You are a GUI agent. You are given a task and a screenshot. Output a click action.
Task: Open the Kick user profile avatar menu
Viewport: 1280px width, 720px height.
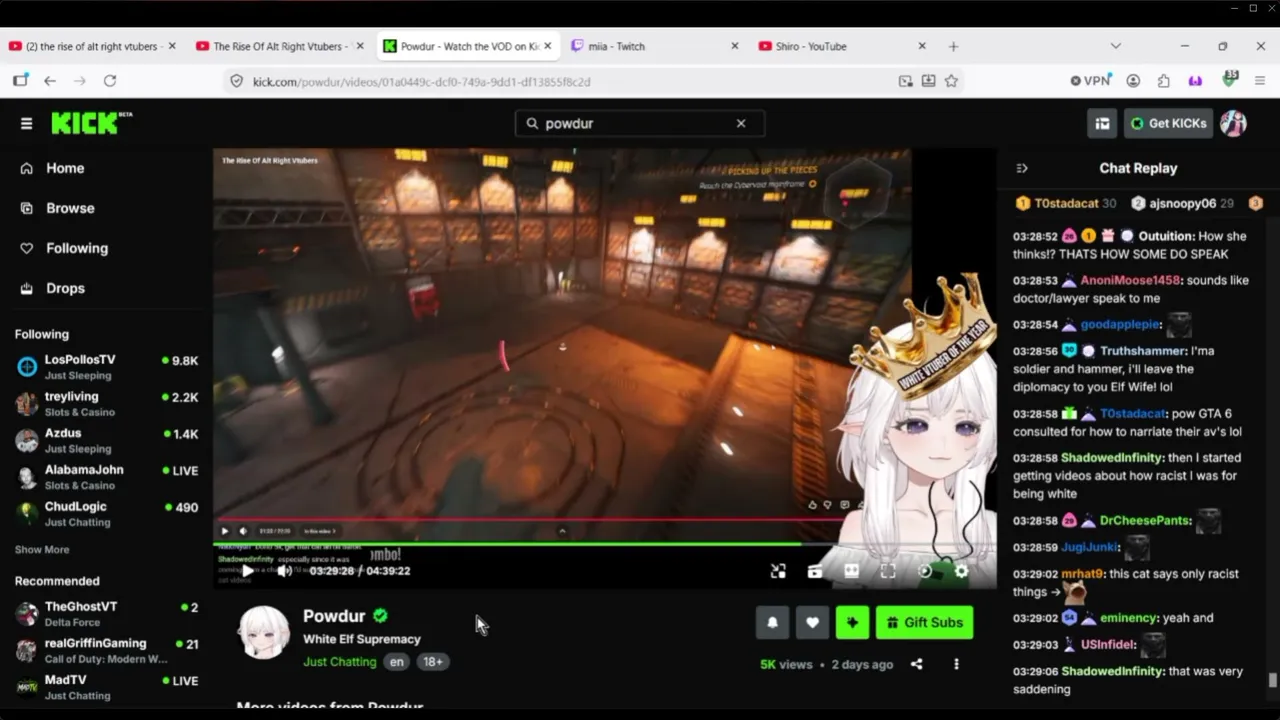pos(1233,123)
